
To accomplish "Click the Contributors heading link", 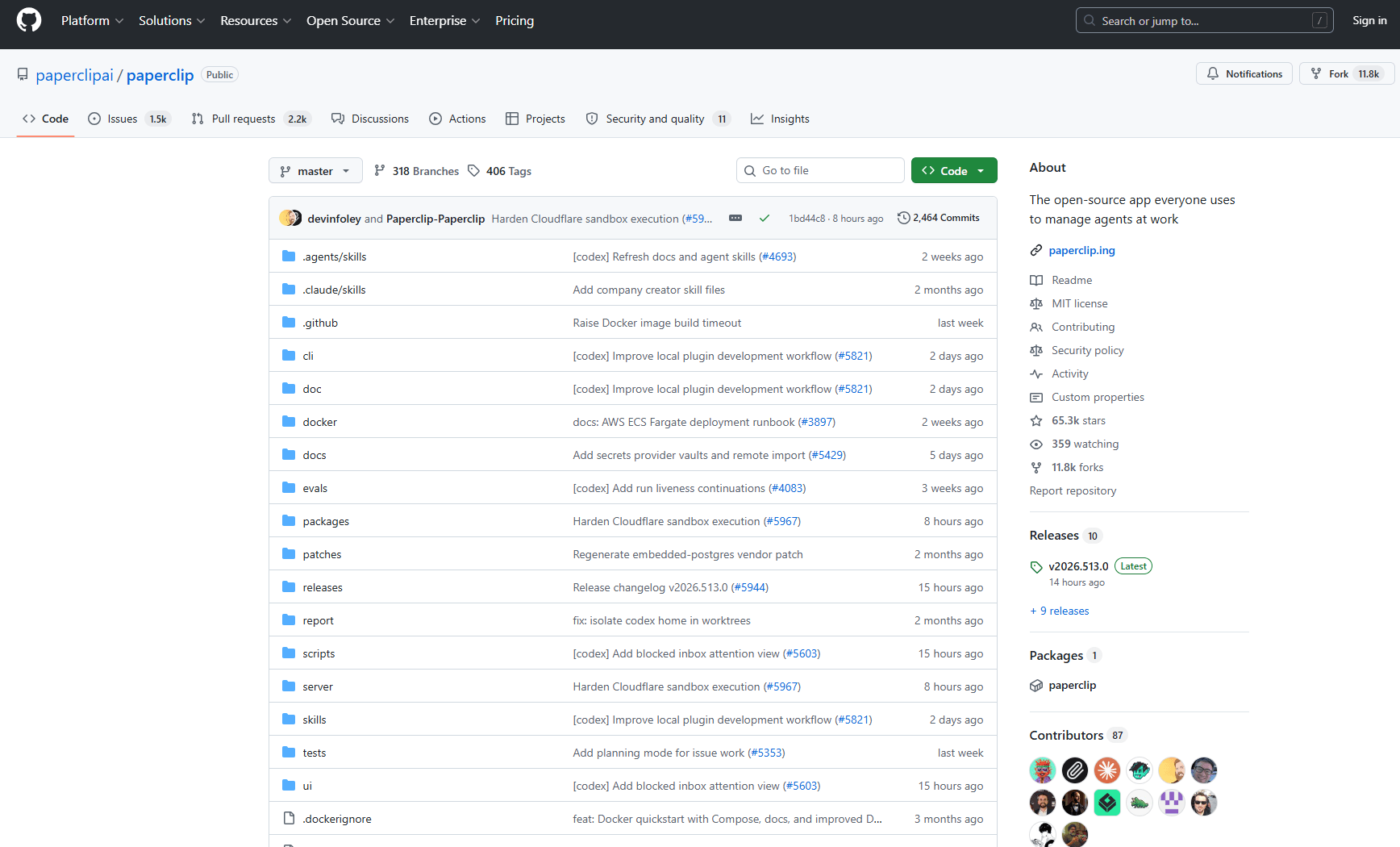I will [1066, 736].
